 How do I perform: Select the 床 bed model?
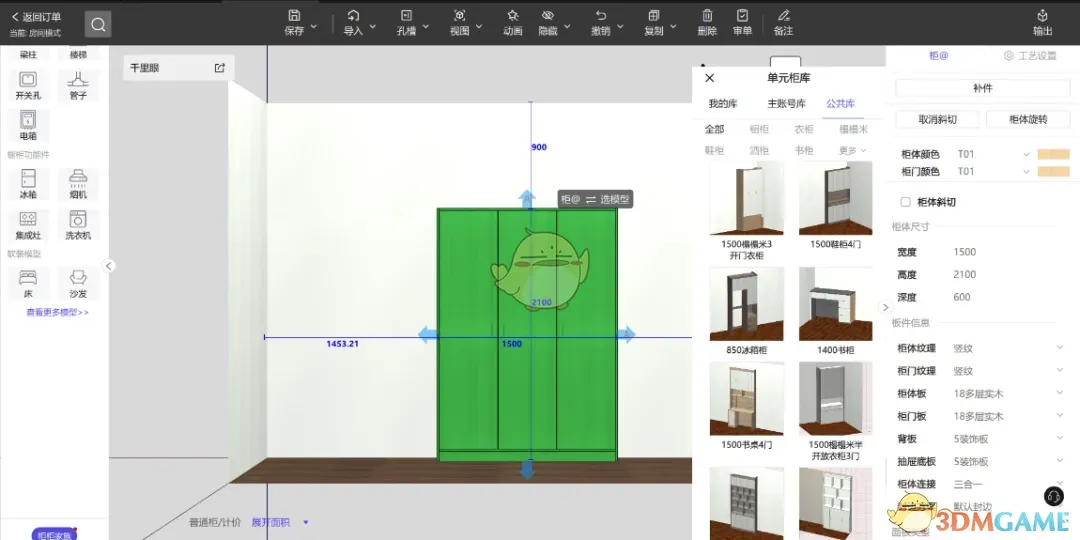pos(28,284)
